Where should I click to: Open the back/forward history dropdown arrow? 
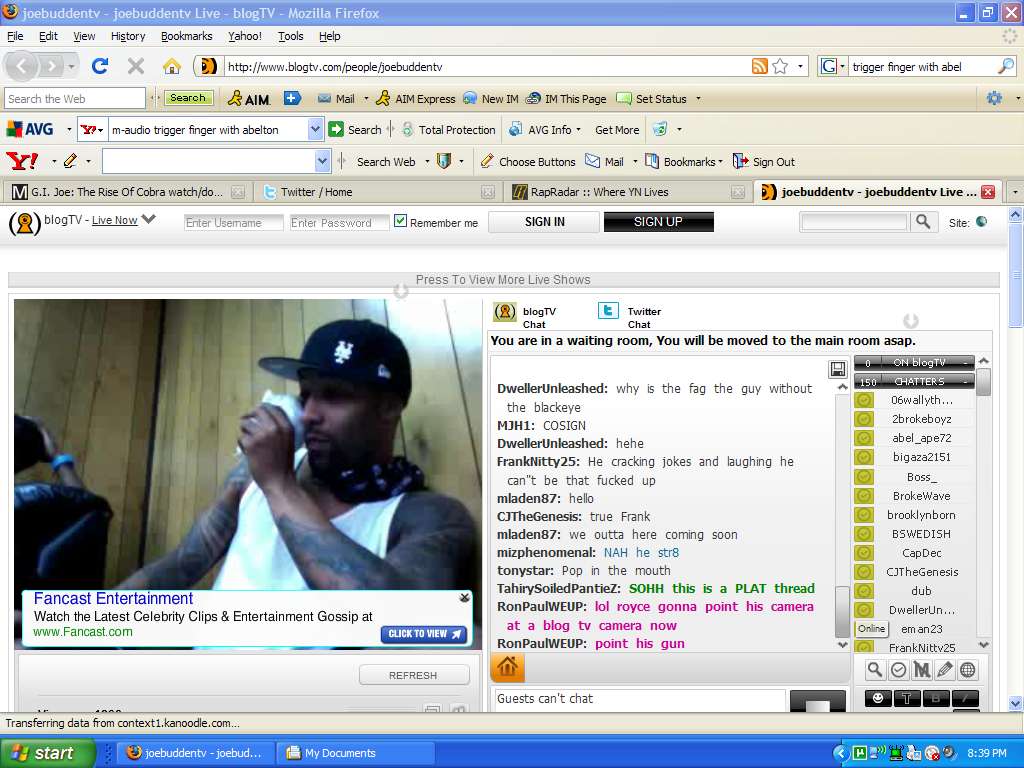[x=71, y=67]
